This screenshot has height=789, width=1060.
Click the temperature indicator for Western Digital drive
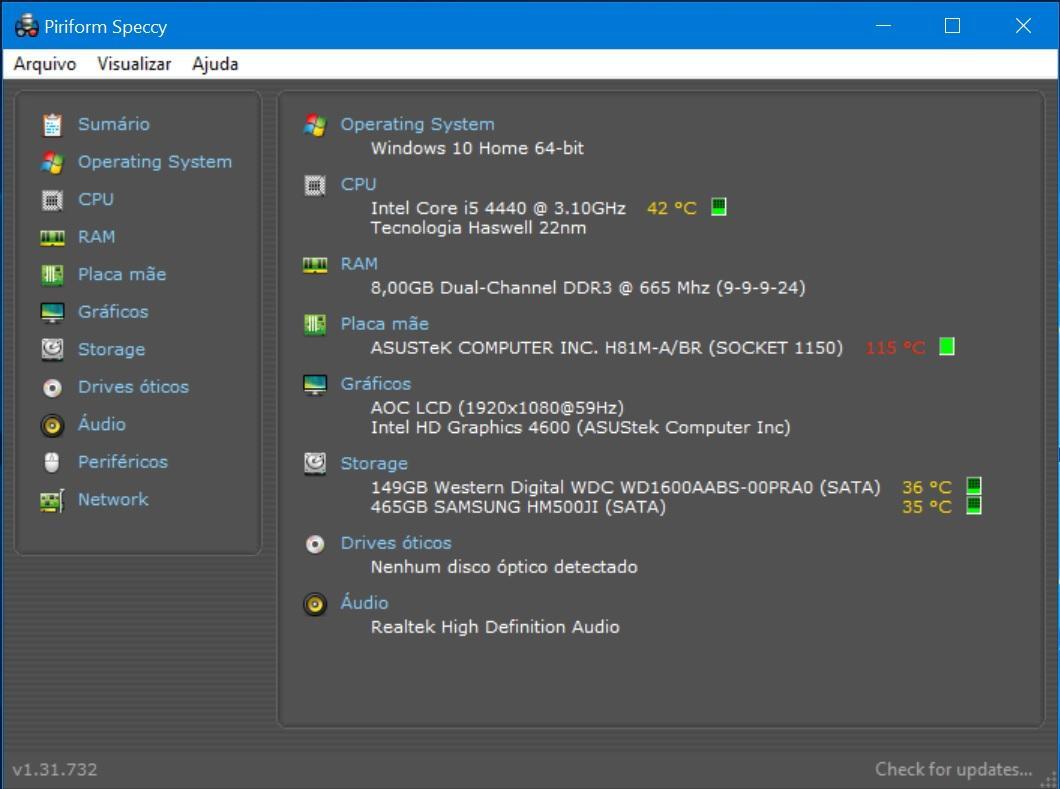click(x=973, y=486)
